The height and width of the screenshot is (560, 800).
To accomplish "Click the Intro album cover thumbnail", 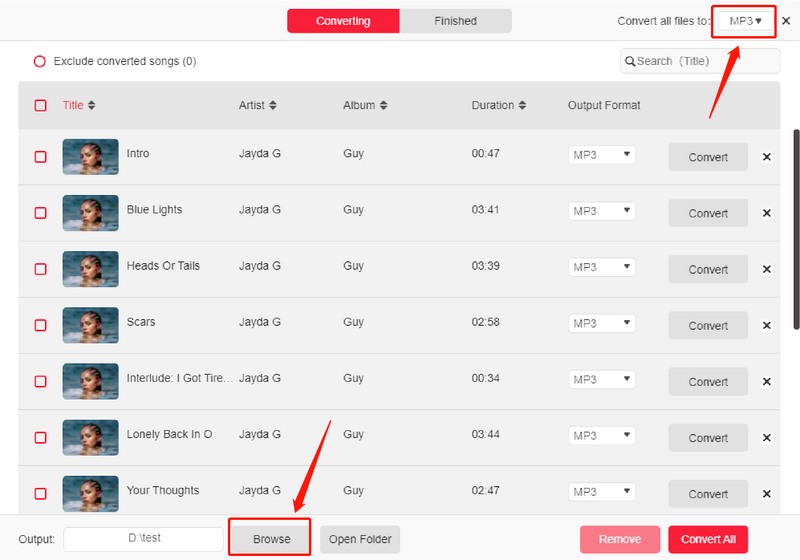I will 90,157.
